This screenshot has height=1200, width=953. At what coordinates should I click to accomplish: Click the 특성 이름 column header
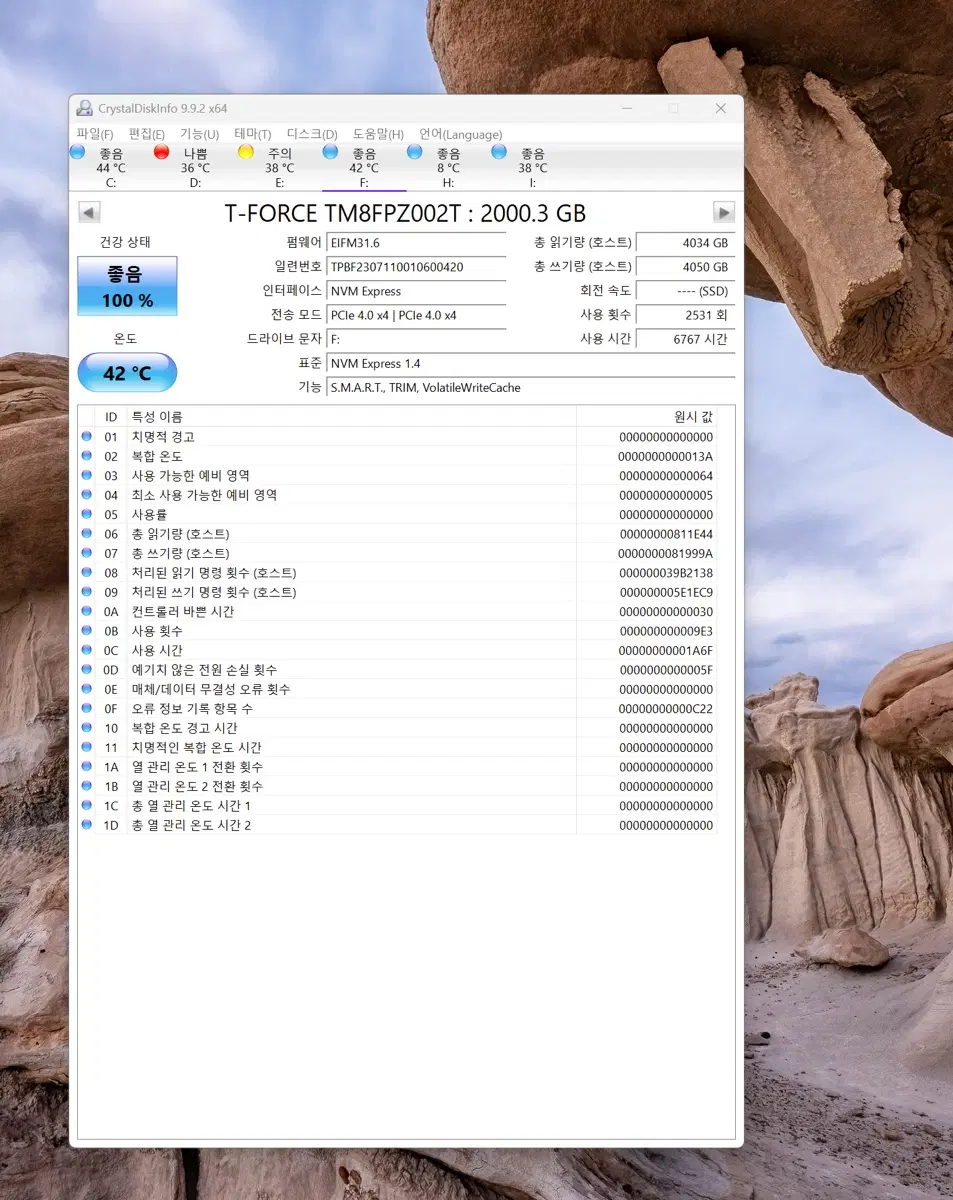click(x=351, y=416)
